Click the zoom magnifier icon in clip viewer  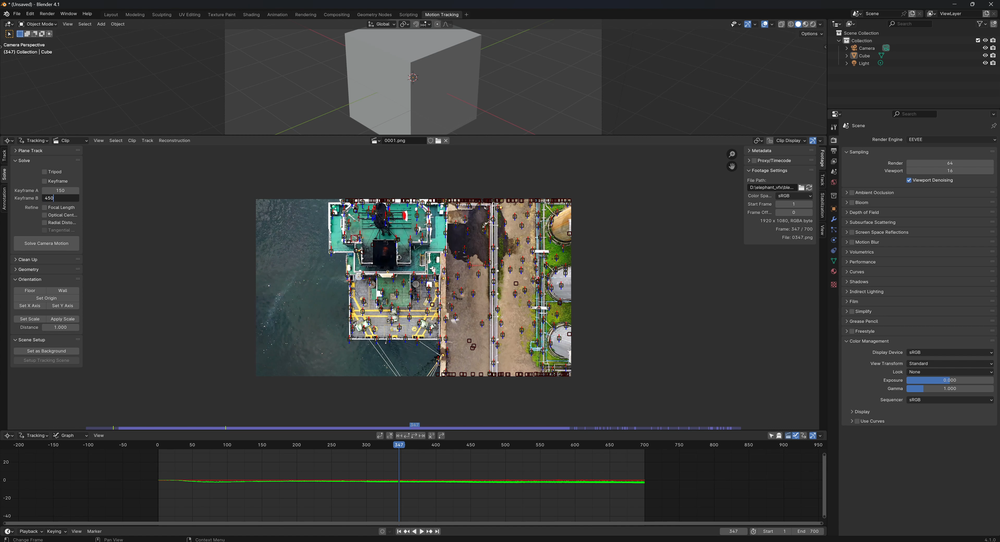point(732,155)
